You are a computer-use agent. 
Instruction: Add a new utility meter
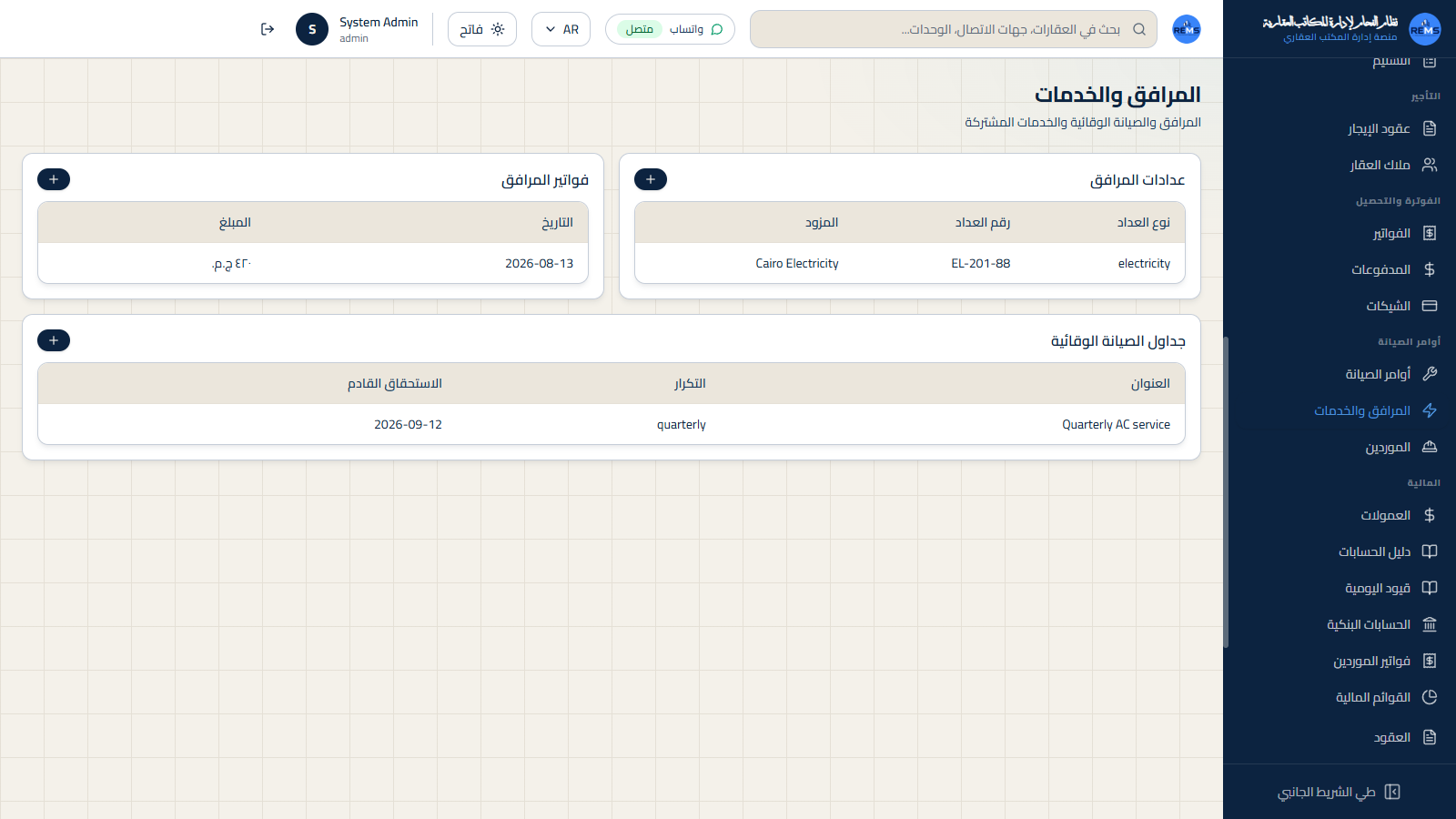(x=651, y=179)
